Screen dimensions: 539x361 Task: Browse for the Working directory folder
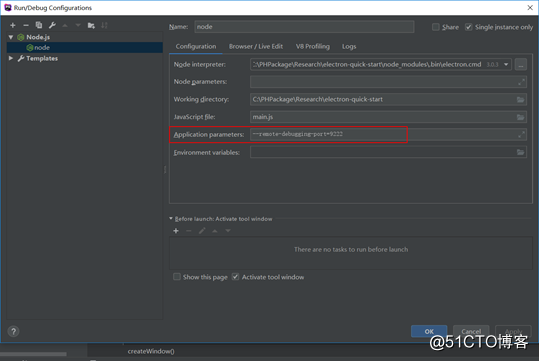tap(520, 100)
